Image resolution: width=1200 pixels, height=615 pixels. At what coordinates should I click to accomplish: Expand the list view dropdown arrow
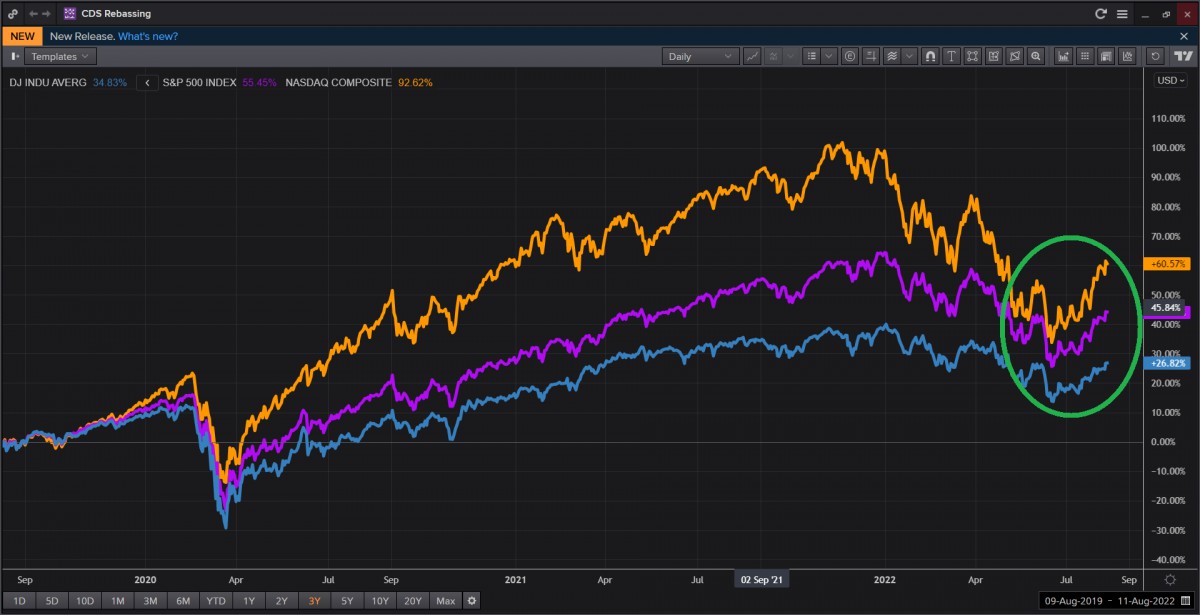(828, 57)
